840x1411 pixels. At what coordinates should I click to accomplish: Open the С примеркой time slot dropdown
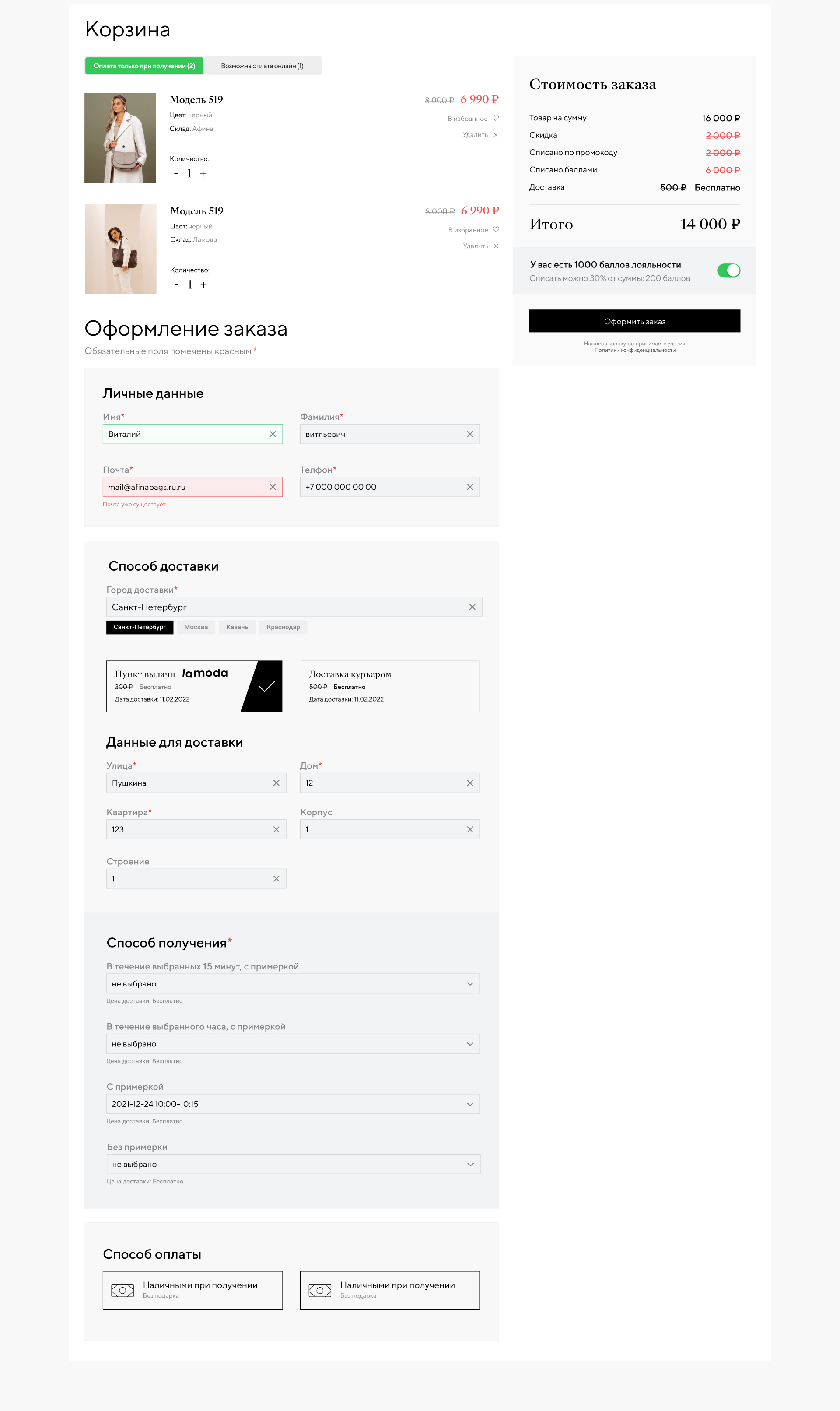tap(293, 1104)
